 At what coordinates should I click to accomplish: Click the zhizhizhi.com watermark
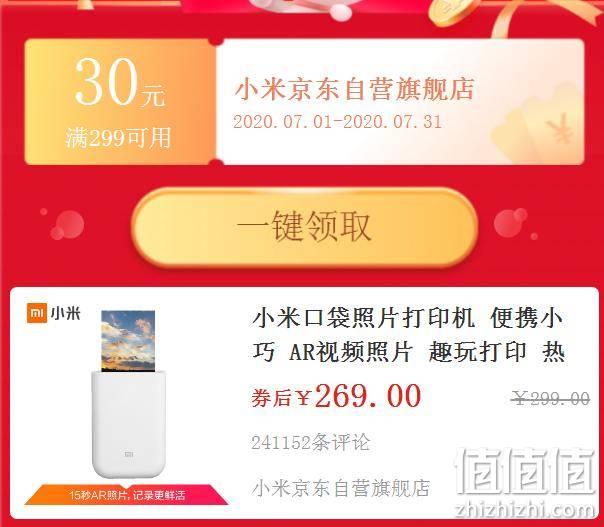click(525, 510)
